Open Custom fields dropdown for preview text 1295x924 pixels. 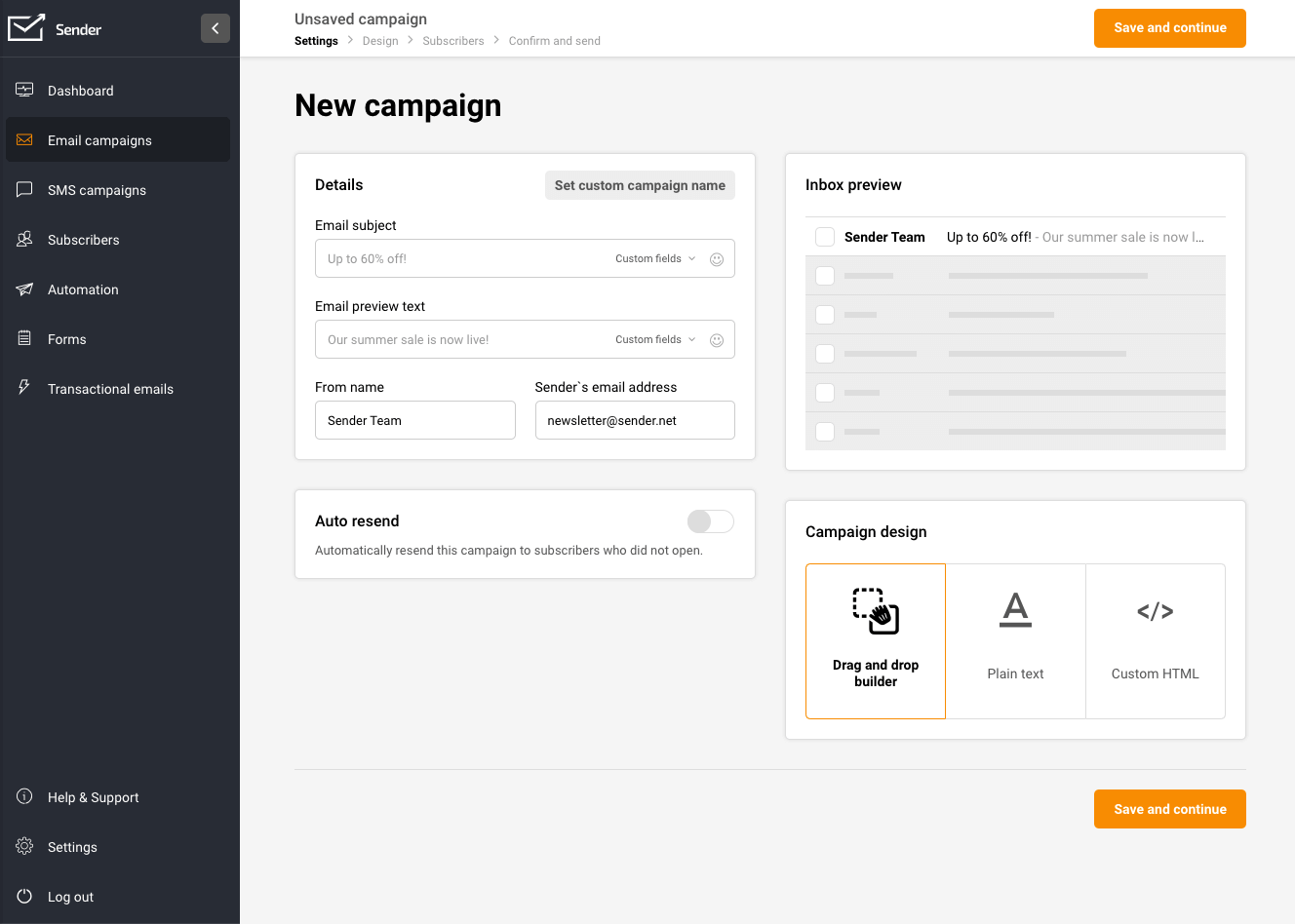[x=654, y=339]
